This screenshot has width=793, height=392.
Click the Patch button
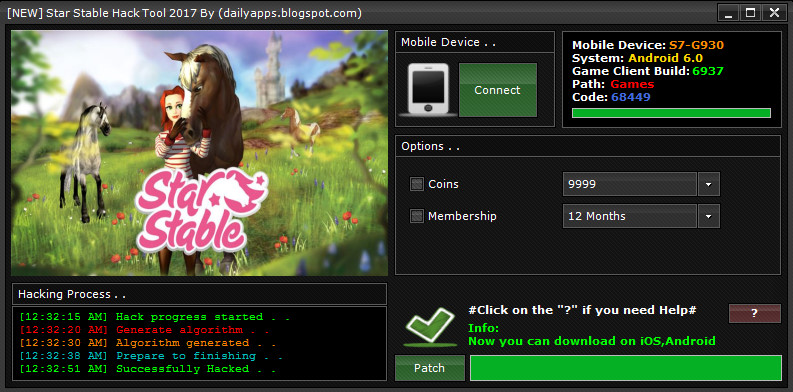pyautogui.click(x=429, y=368)
